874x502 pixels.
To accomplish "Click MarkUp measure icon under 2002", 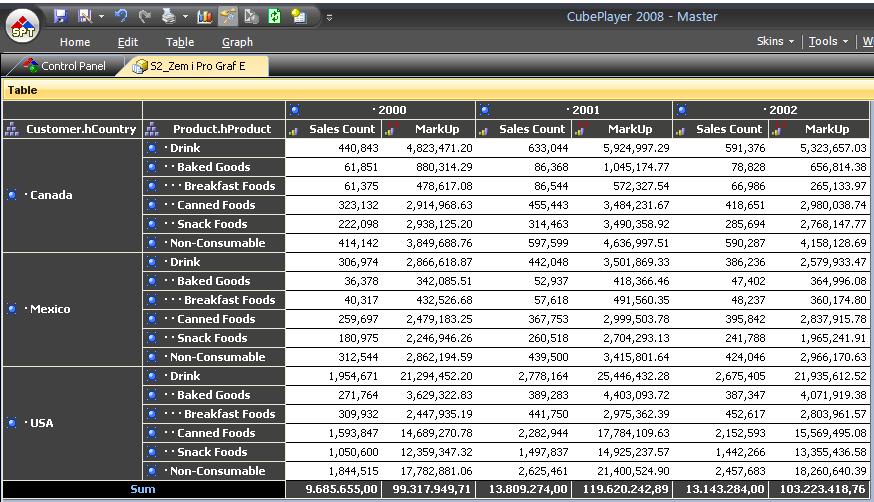I will point(777,130).
